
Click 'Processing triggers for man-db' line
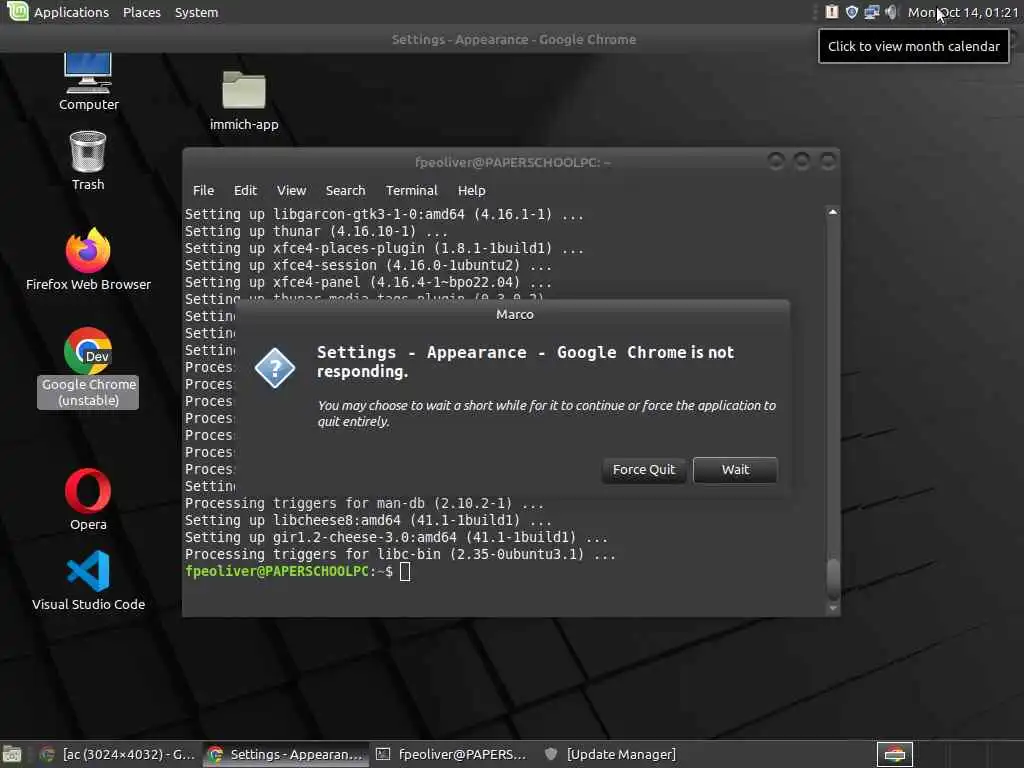[x=364, y=504]
